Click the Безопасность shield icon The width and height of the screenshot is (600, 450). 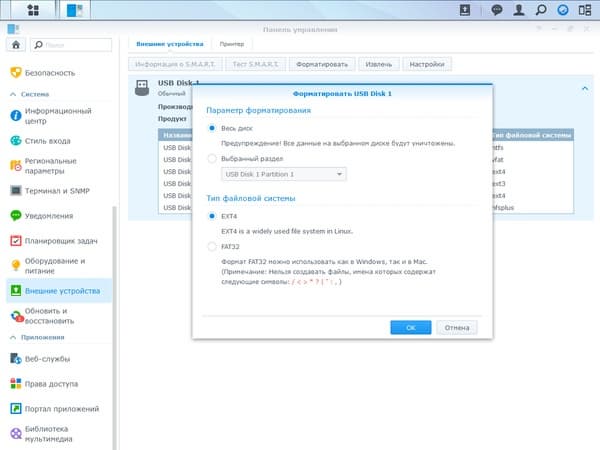pyautogui.click(x=16, y=72)
